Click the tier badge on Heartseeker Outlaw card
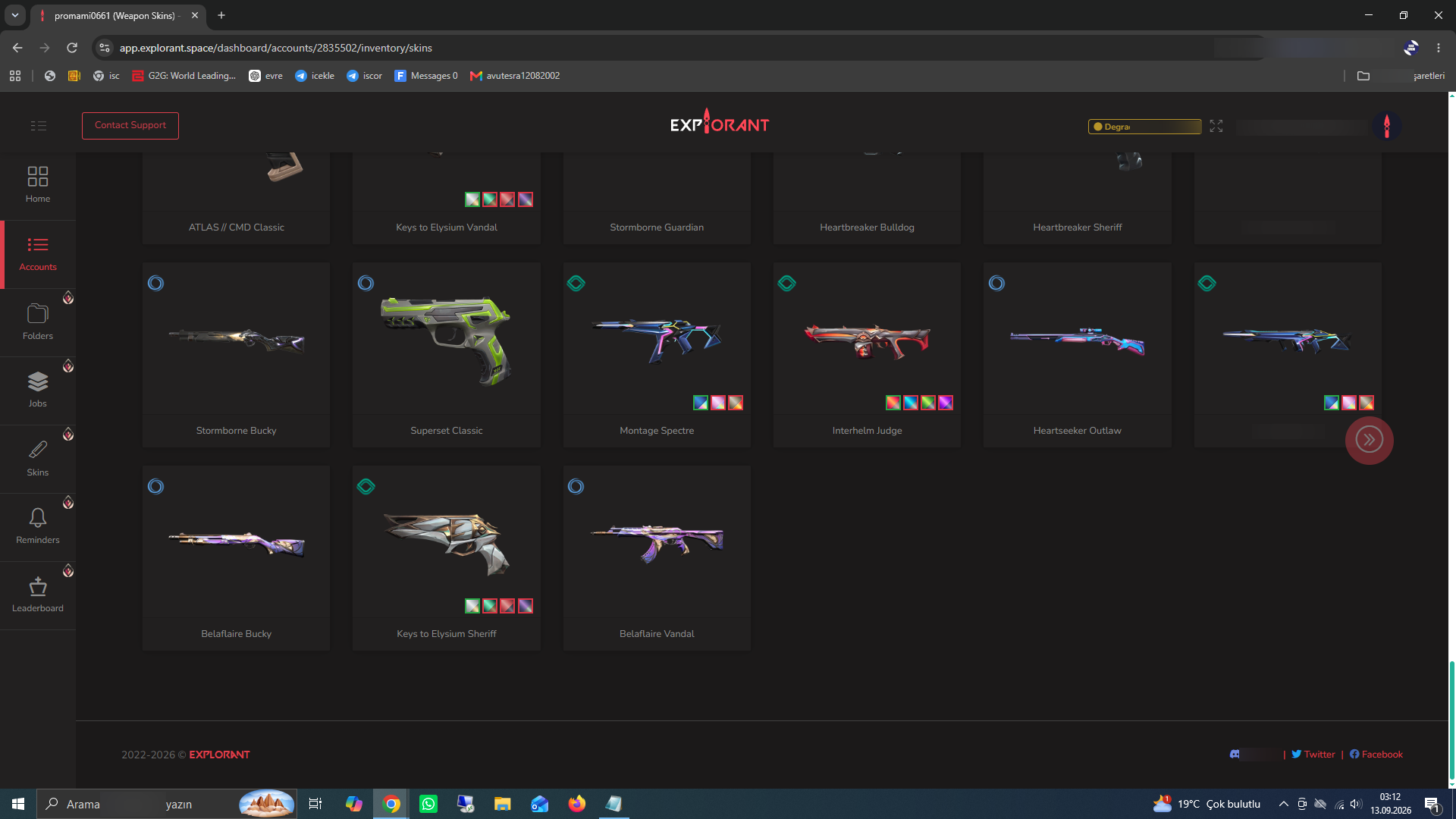The width and height of the screenshot is (1456, 819). (x=996, y=284)
